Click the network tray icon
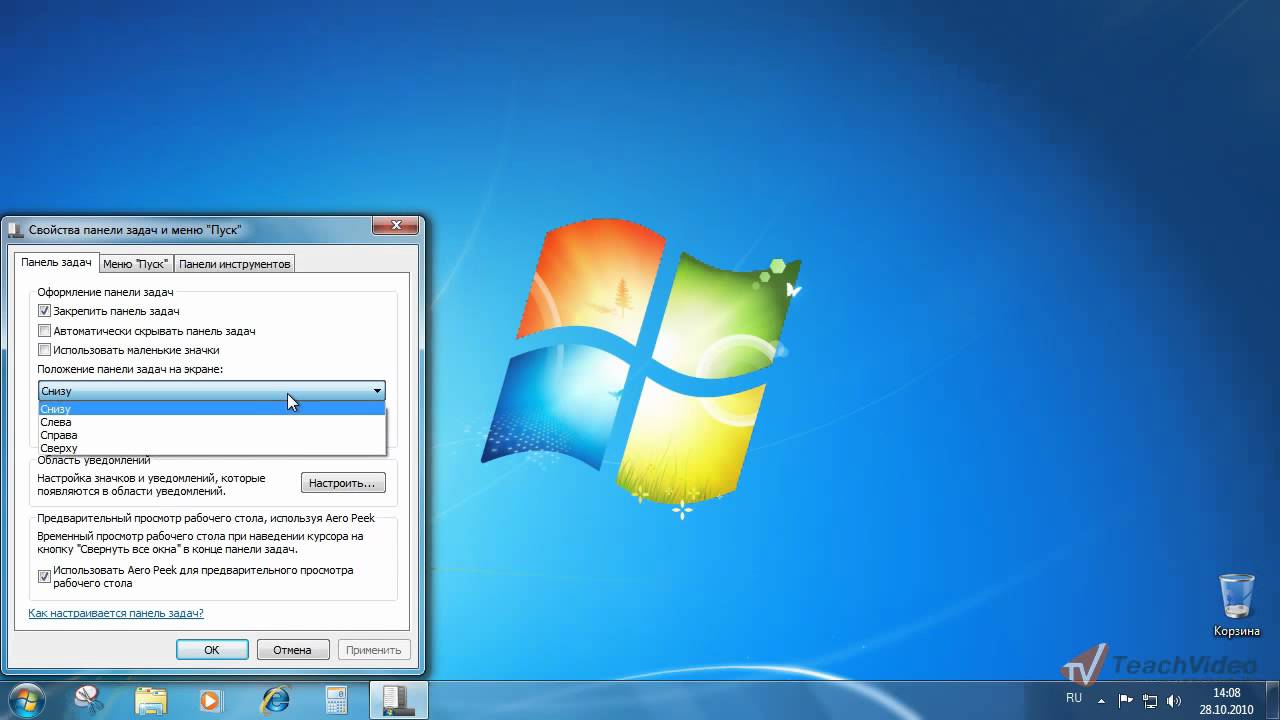The image size is (1280, 720). point(1150,700)
